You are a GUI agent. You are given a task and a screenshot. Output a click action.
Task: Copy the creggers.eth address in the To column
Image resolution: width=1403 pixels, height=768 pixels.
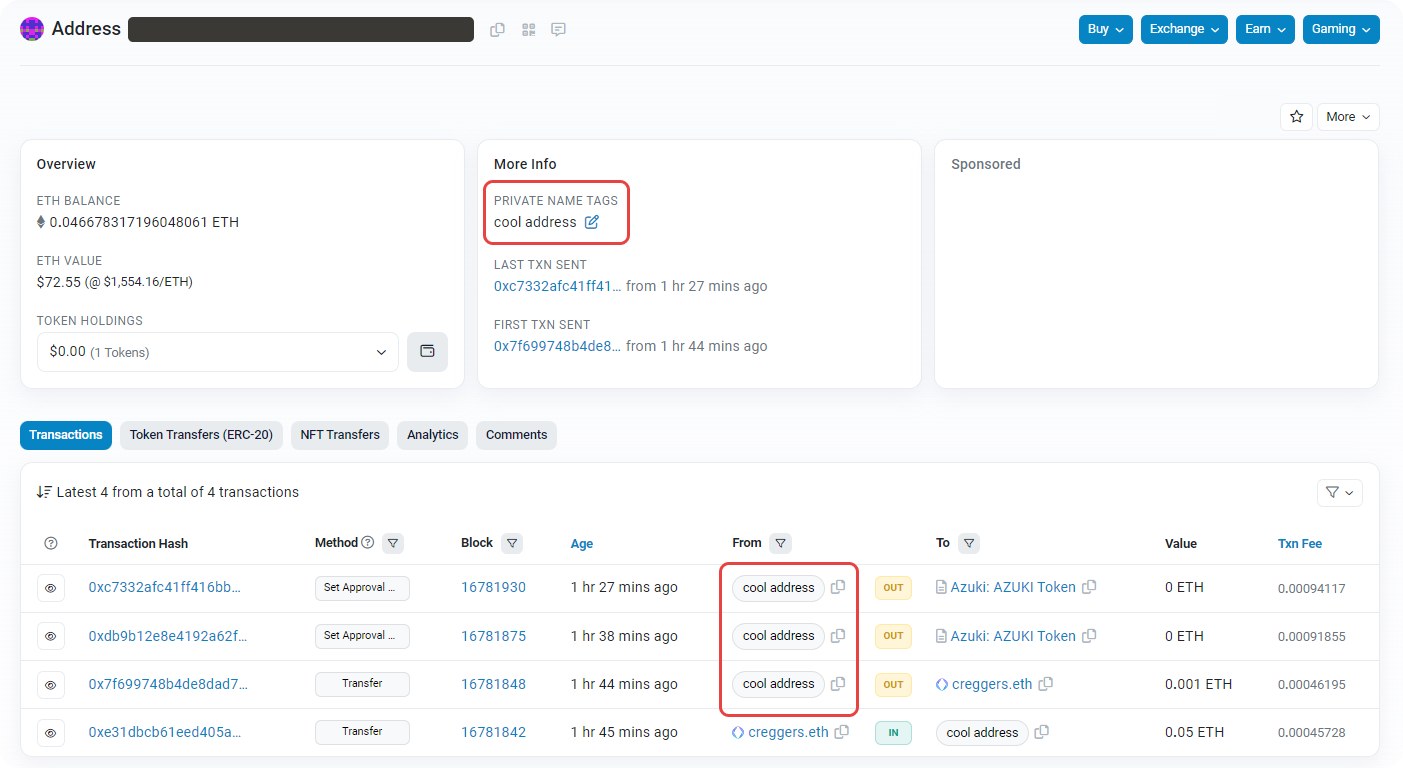pos(1046,684)
